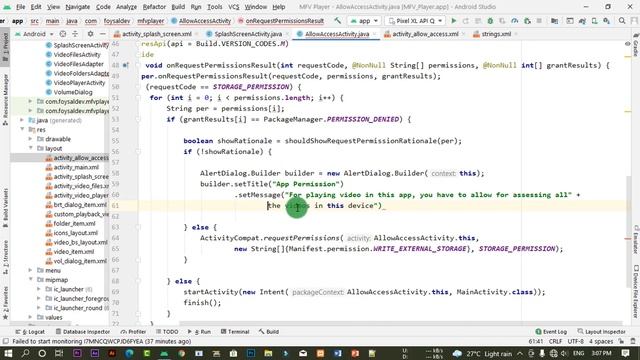Hide the Project panel with the minus icon
Screen dimensions: 640x360
tap(102, 34)
